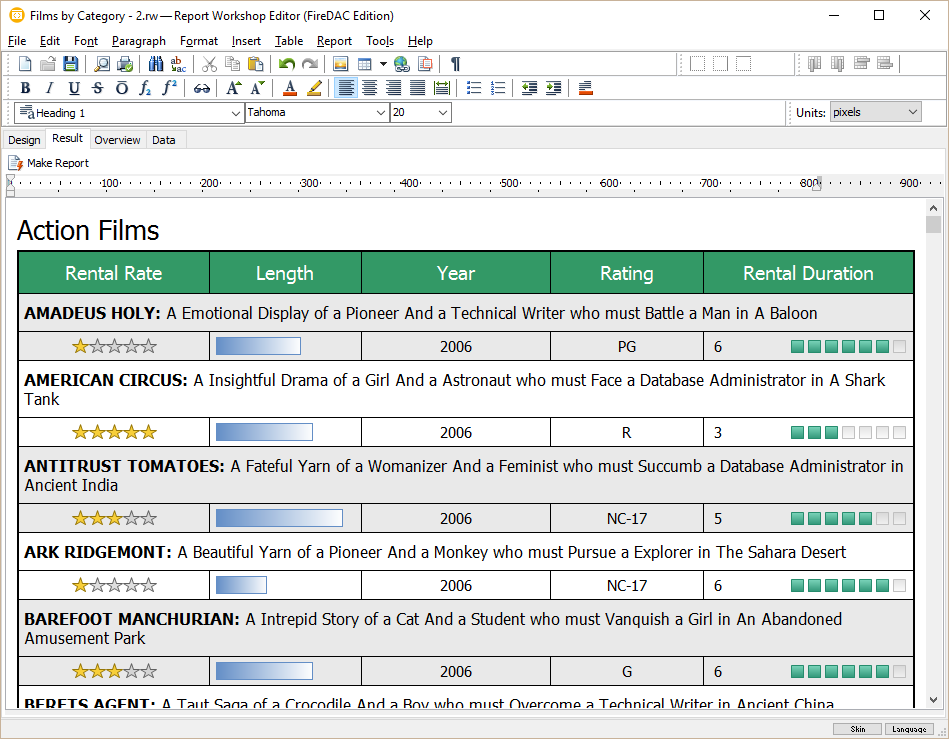The image size is (949, 739).
Task: Click the vertical scrollbar down arrow
Action: (x=933, y=700)
